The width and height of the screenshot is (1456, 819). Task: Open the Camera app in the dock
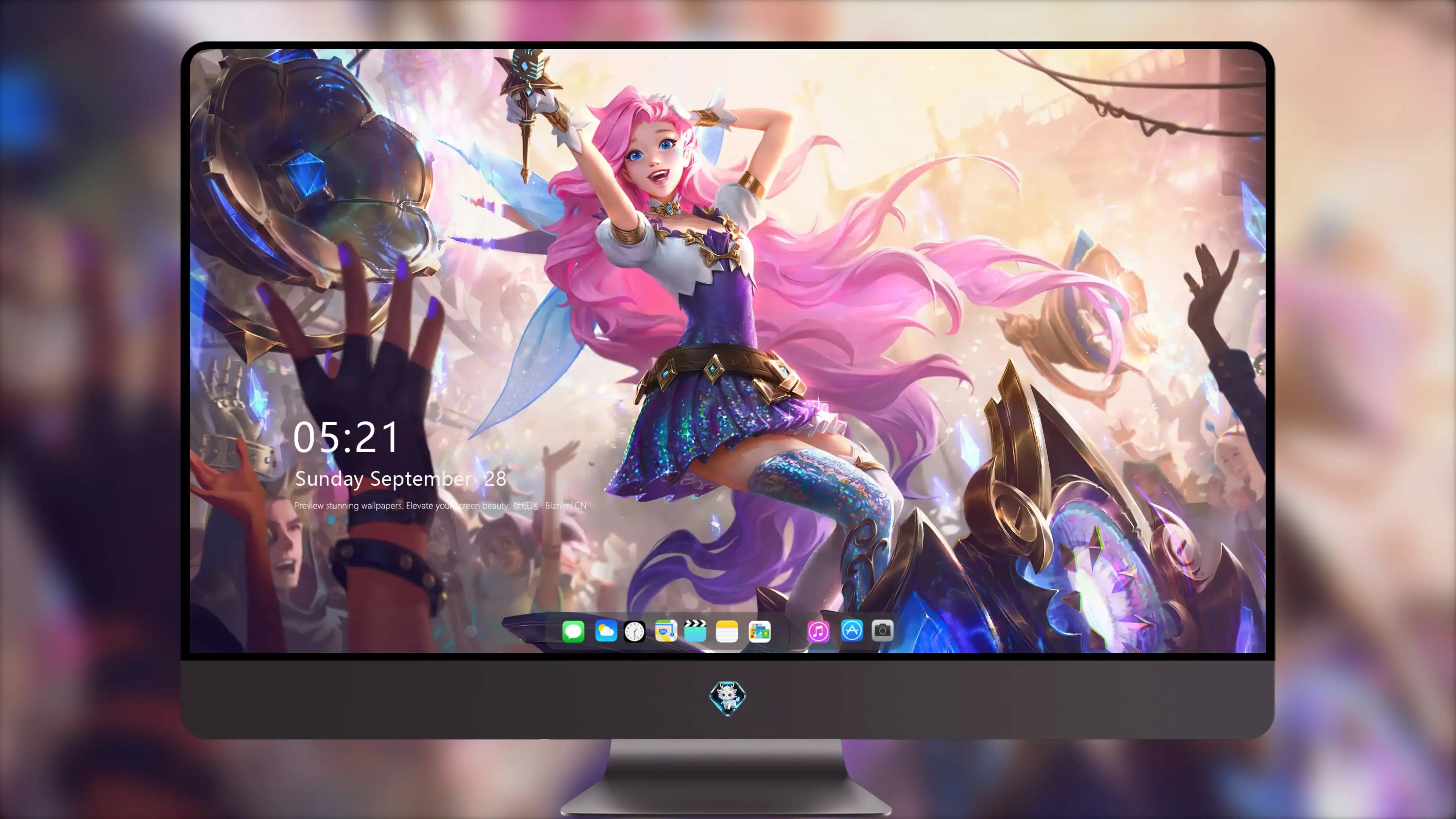(x=882, y=631)
